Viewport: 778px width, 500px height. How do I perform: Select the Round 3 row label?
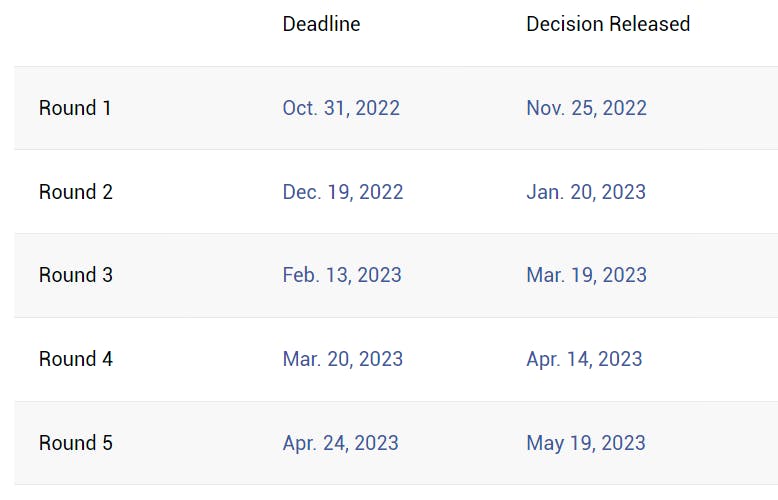pos(76,275)
